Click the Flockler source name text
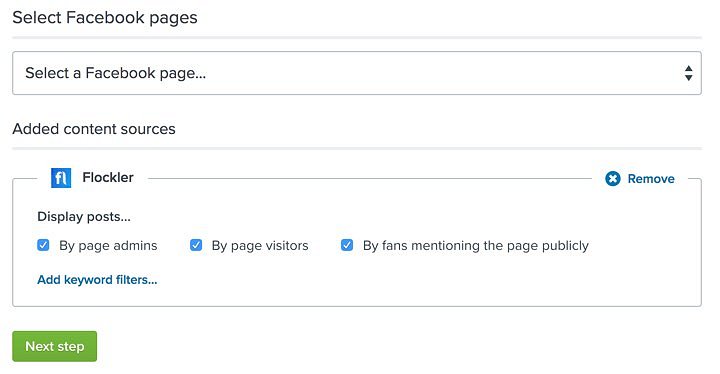Image resolution: width=720 pixels, height=374 pixels. click(x=108, y=177)
